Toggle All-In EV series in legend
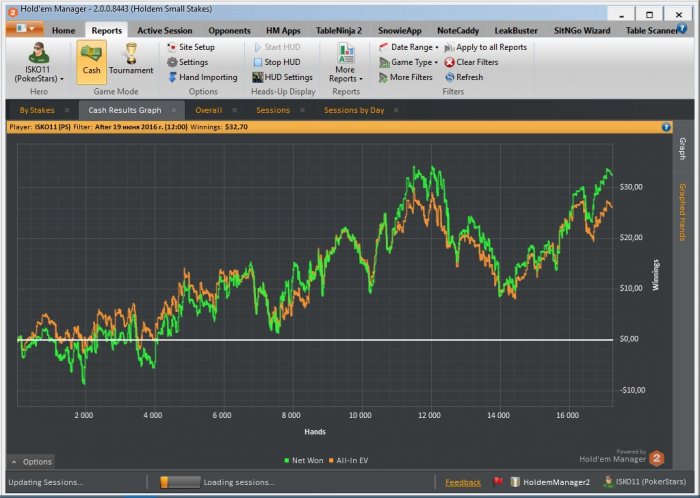Viewport: 700px width, 498px height. (x=350, y=458)
